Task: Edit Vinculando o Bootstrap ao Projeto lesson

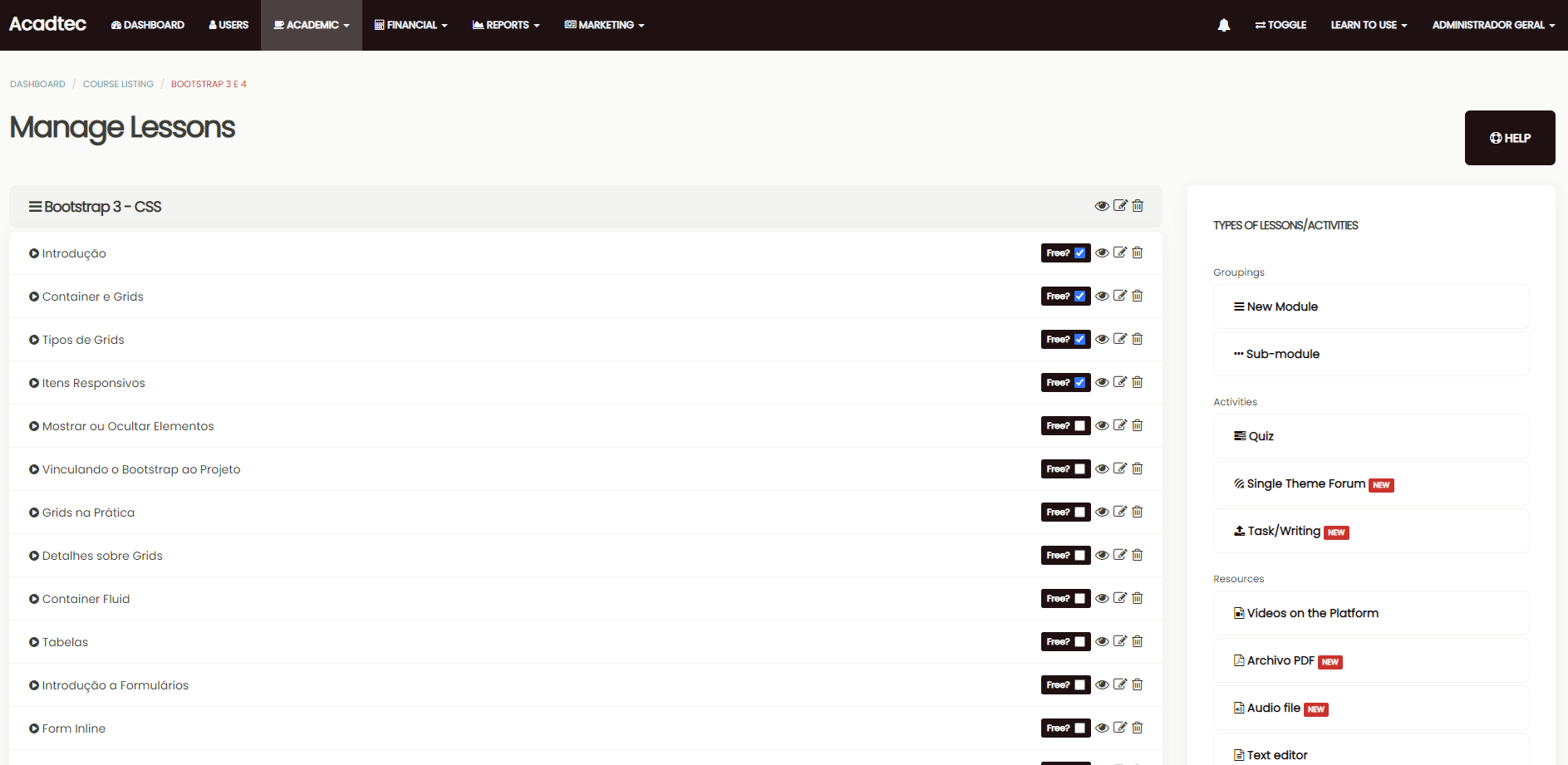Action: 1120,468
